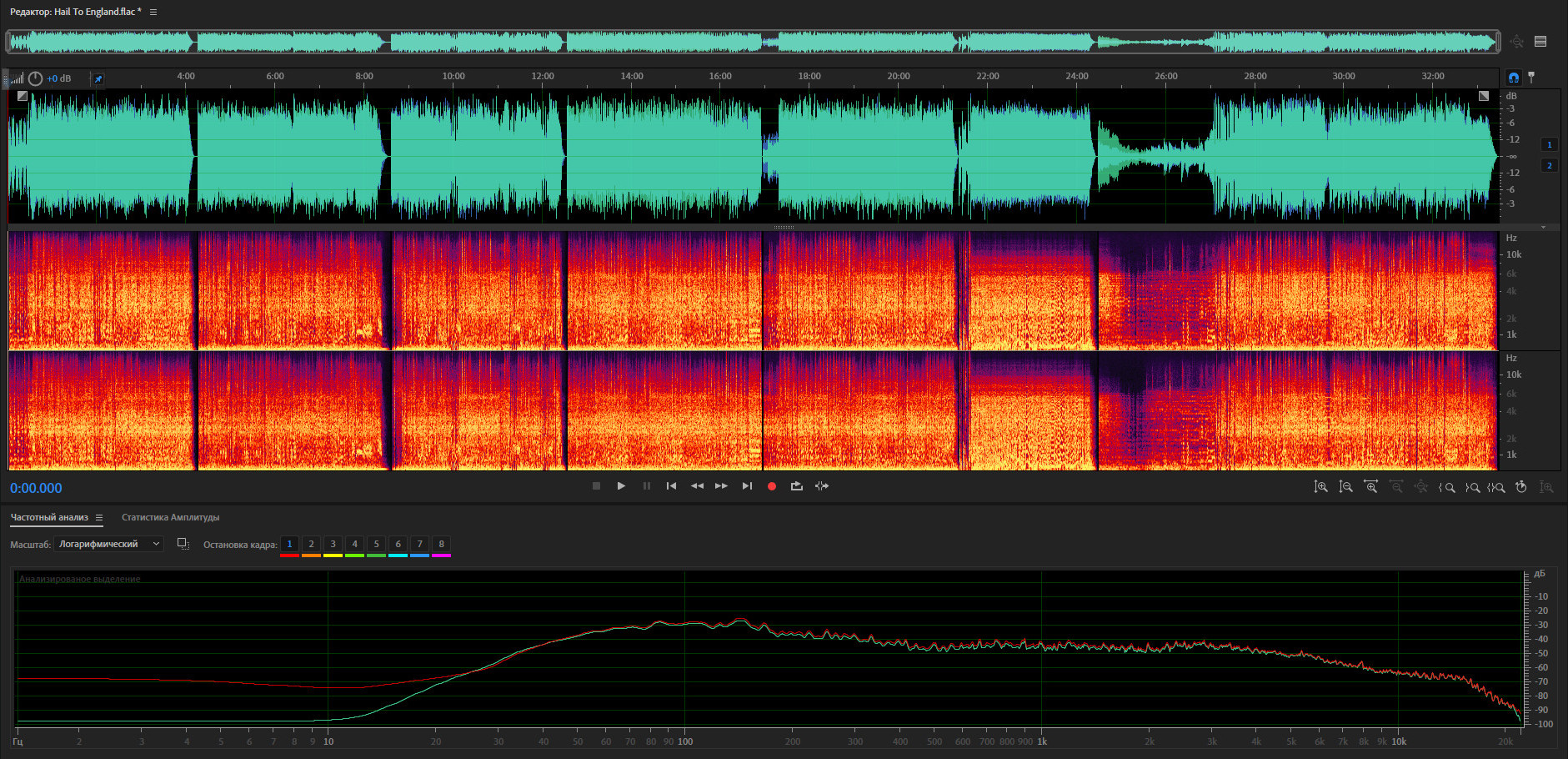
Task: Toggle channel 1 enable button
Action: [1550, 144]
